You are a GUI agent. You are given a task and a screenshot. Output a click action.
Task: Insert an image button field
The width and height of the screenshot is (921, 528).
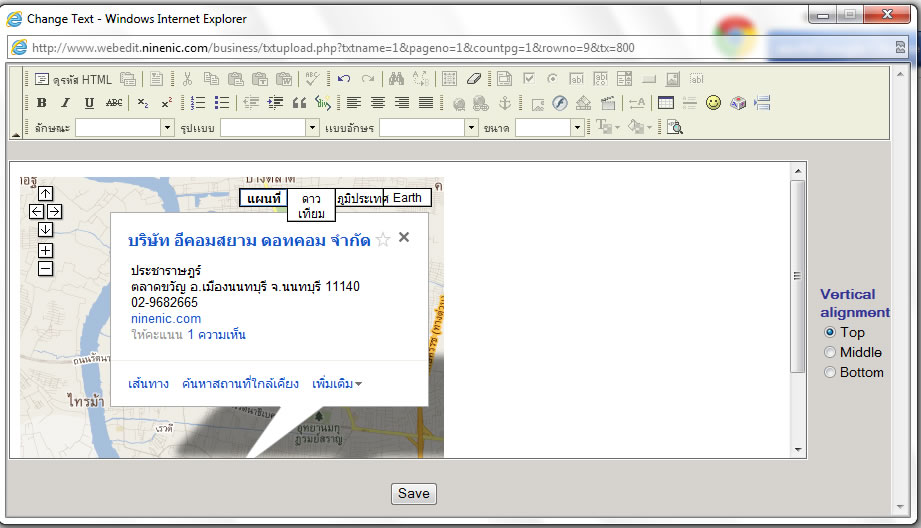673,79
